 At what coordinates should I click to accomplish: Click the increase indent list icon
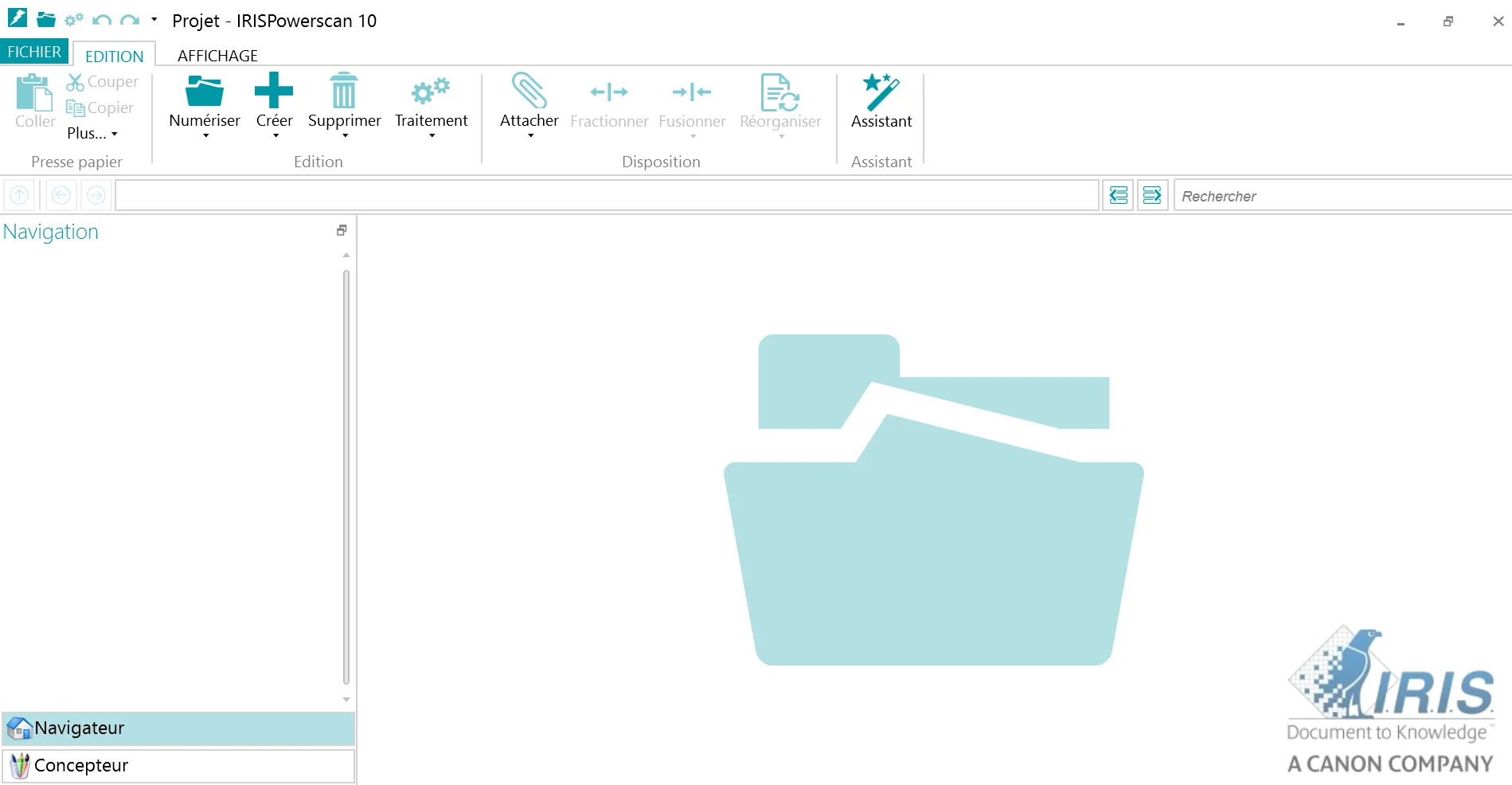pyautogui.click(x=1152, y=195)
